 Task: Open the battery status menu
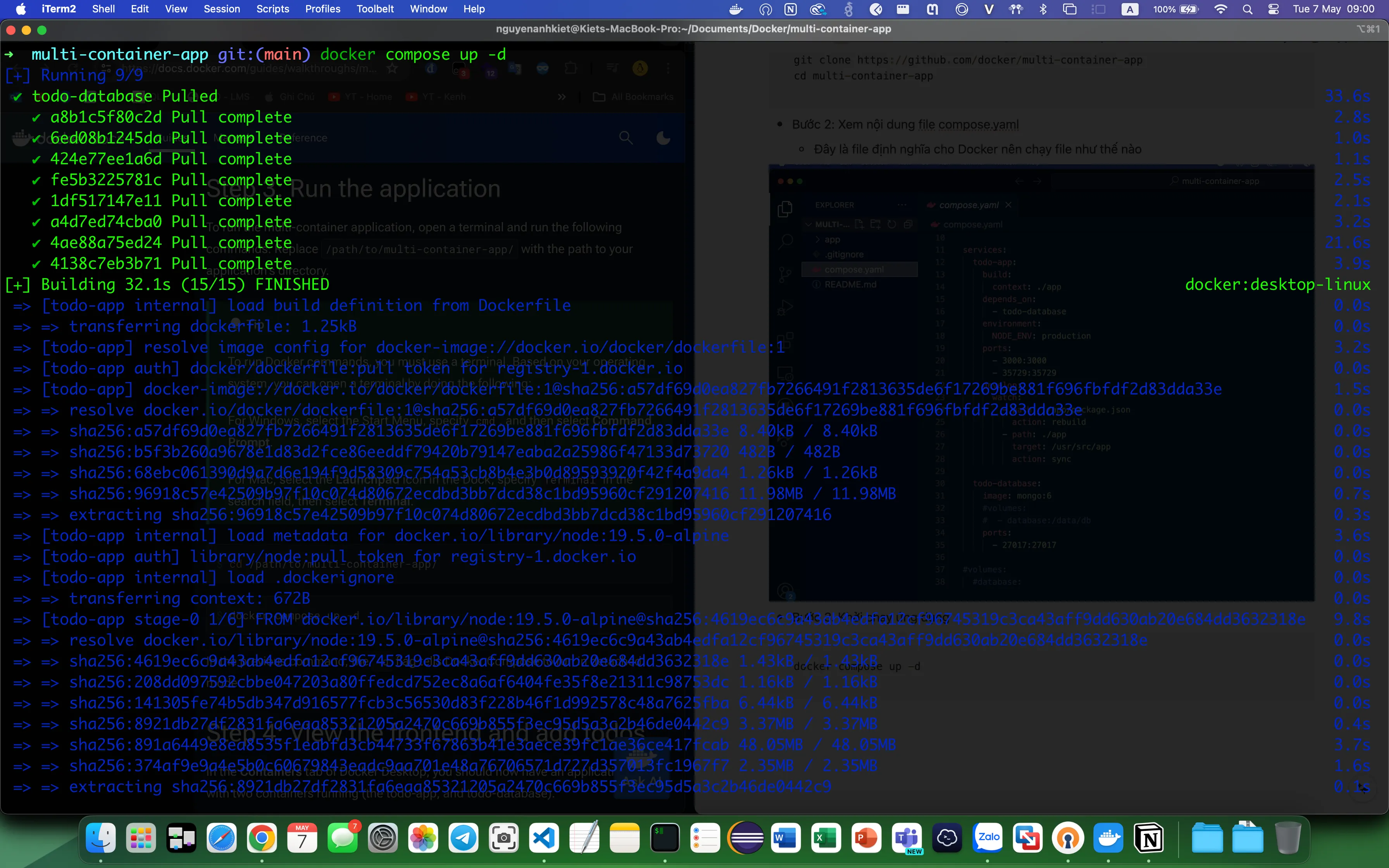(1176, 9)
